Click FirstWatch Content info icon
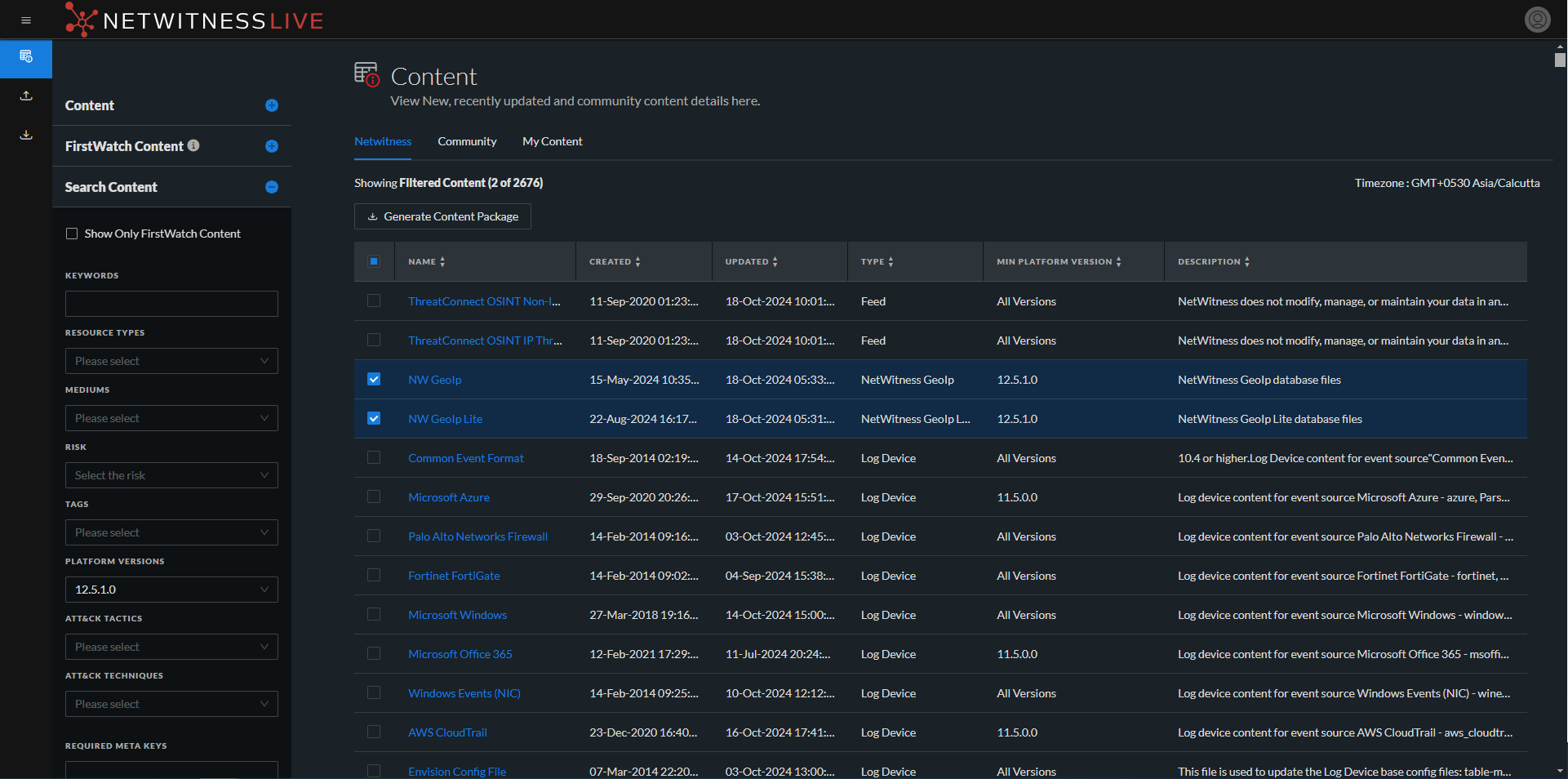The width and height of the screenshot is (1568, 779). point(193,145)
